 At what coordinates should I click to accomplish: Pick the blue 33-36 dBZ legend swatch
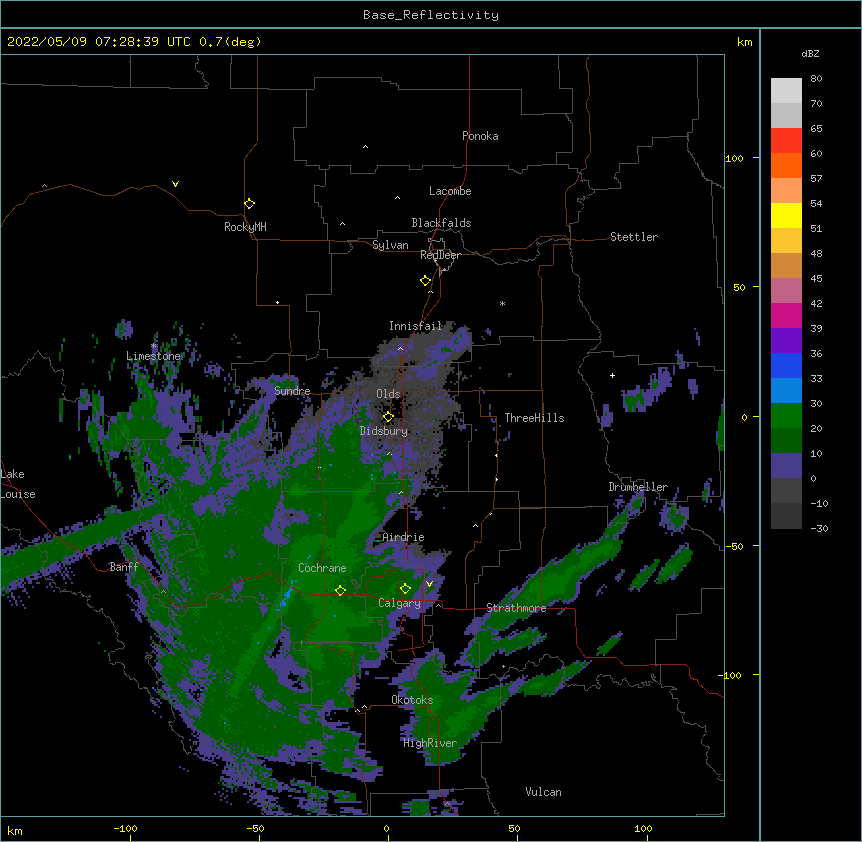[x=786, y=365]
